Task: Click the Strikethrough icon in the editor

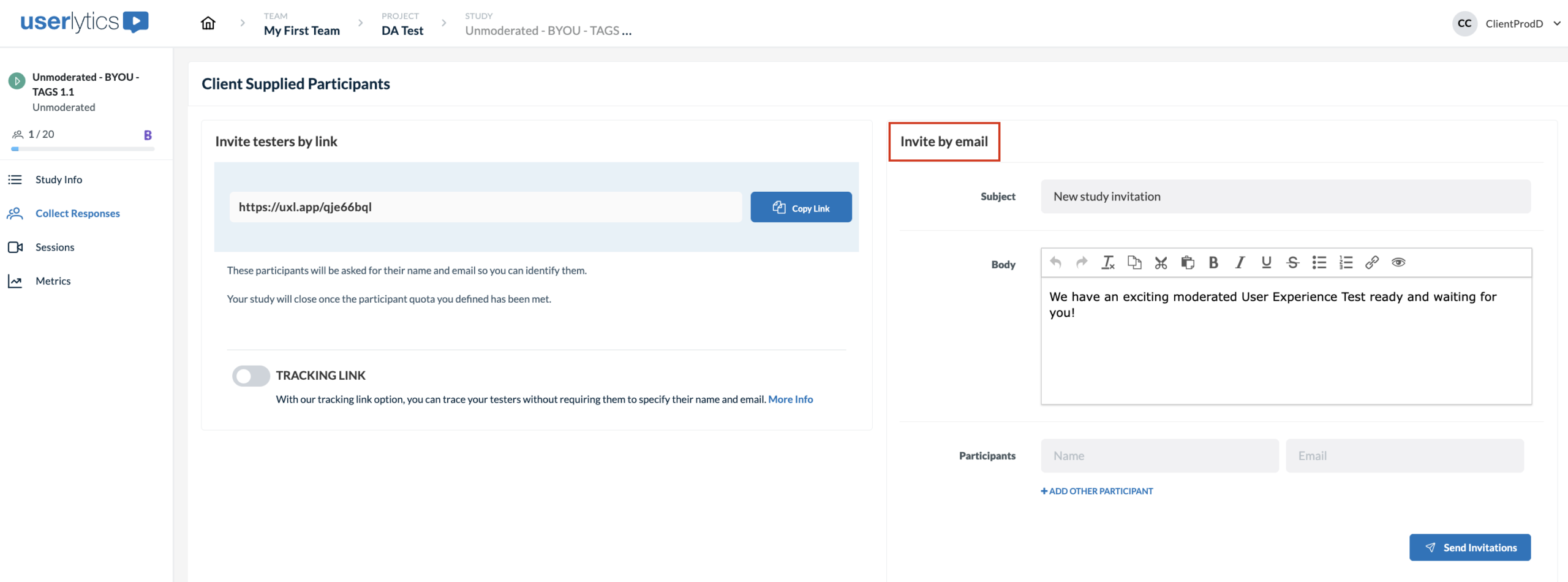Action: pos(1292,262)
